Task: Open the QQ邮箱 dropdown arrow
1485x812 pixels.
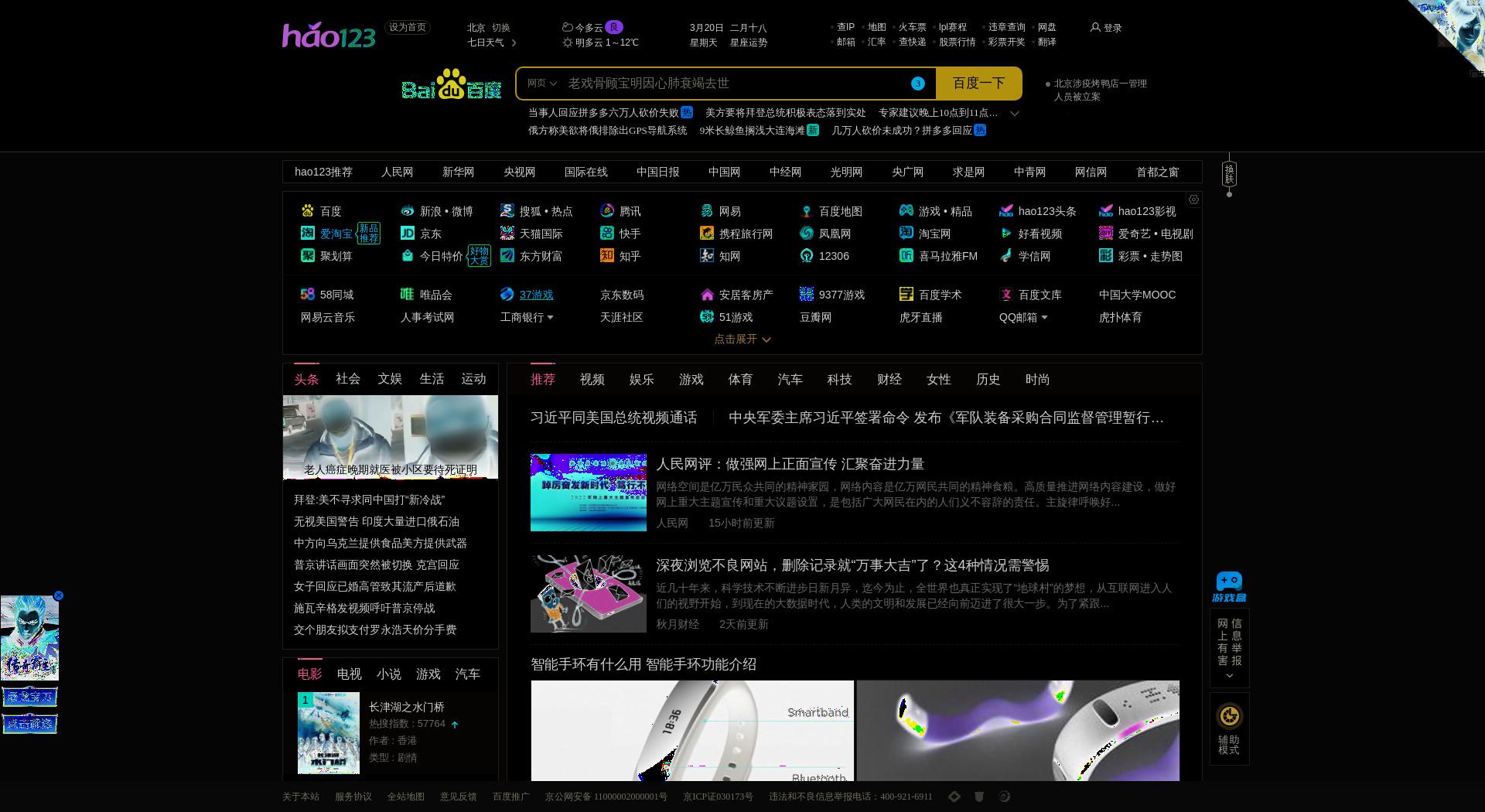Action: [1044, 318]
